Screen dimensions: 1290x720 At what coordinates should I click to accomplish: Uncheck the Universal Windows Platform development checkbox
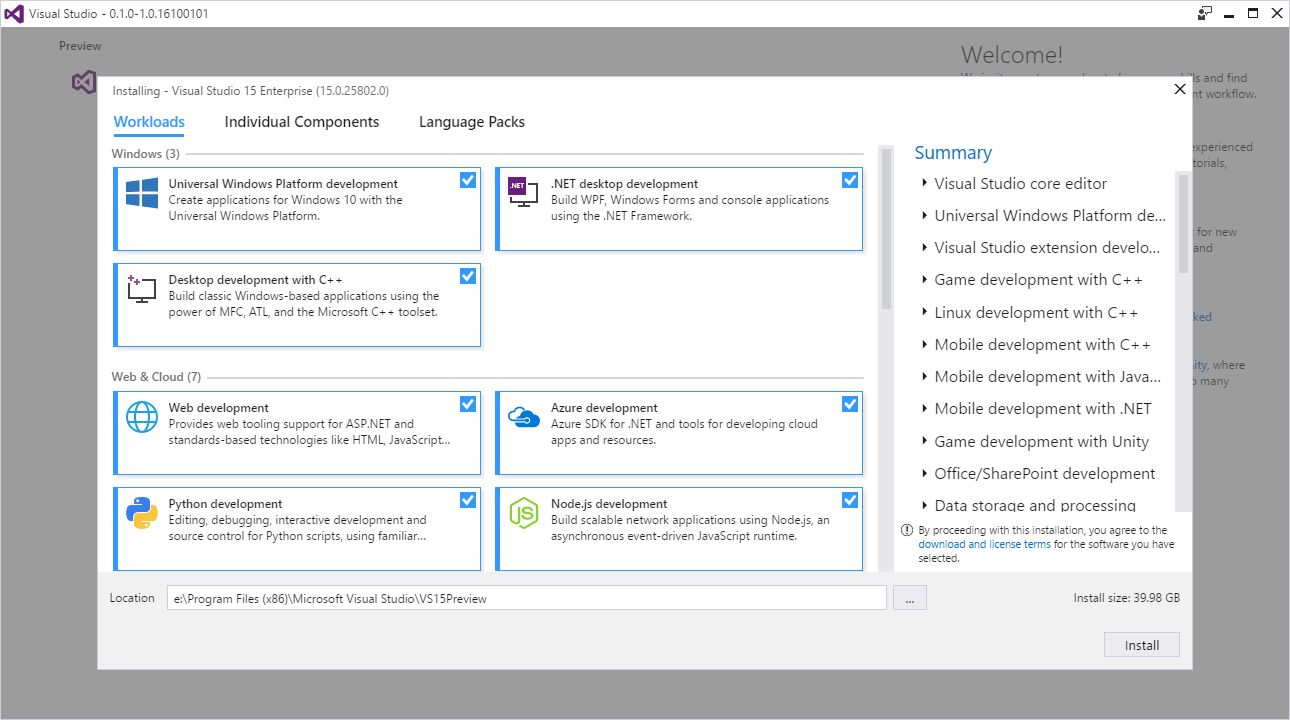[468, 180]
